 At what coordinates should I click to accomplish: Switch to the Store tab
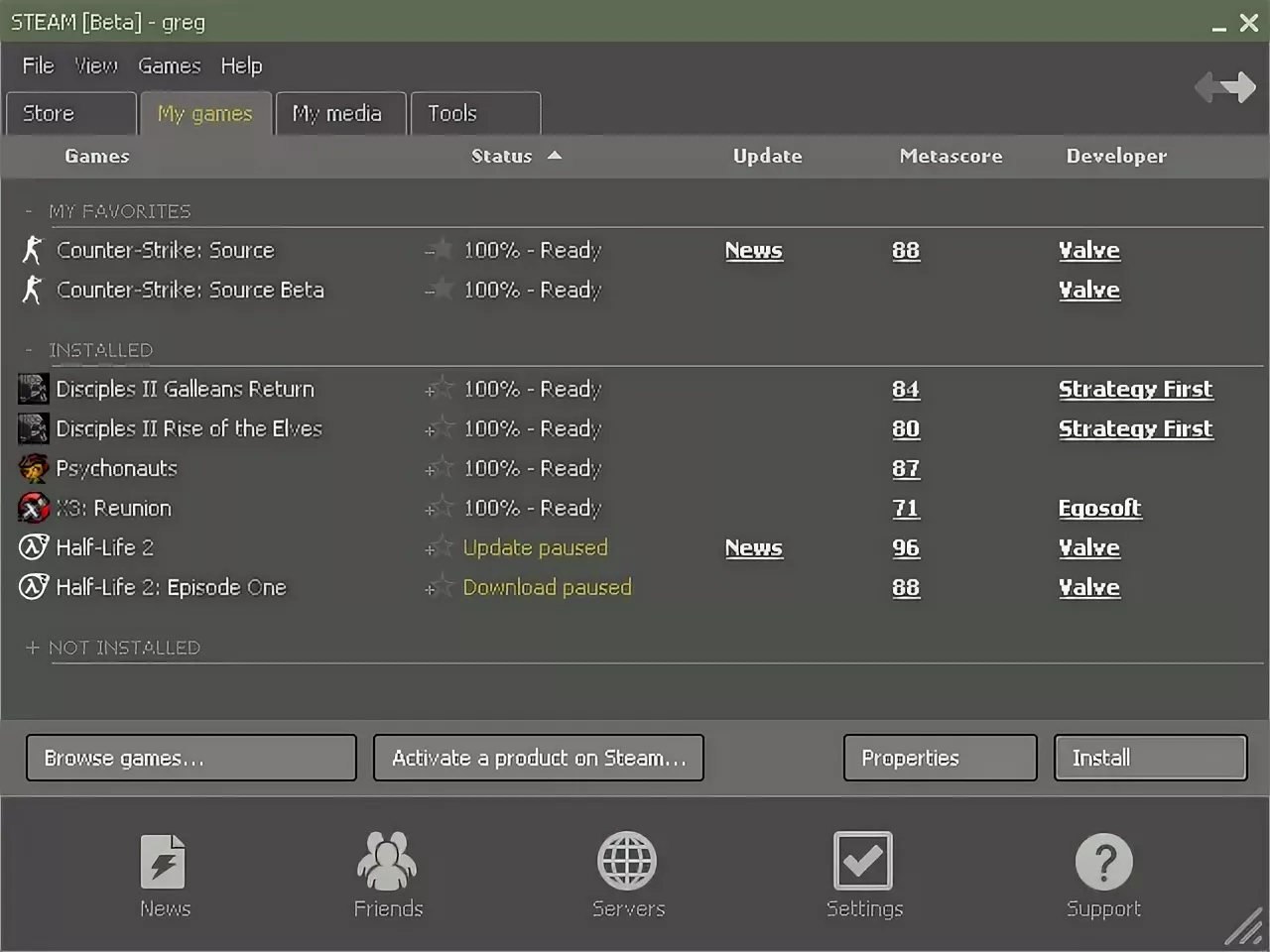[70, 113]
